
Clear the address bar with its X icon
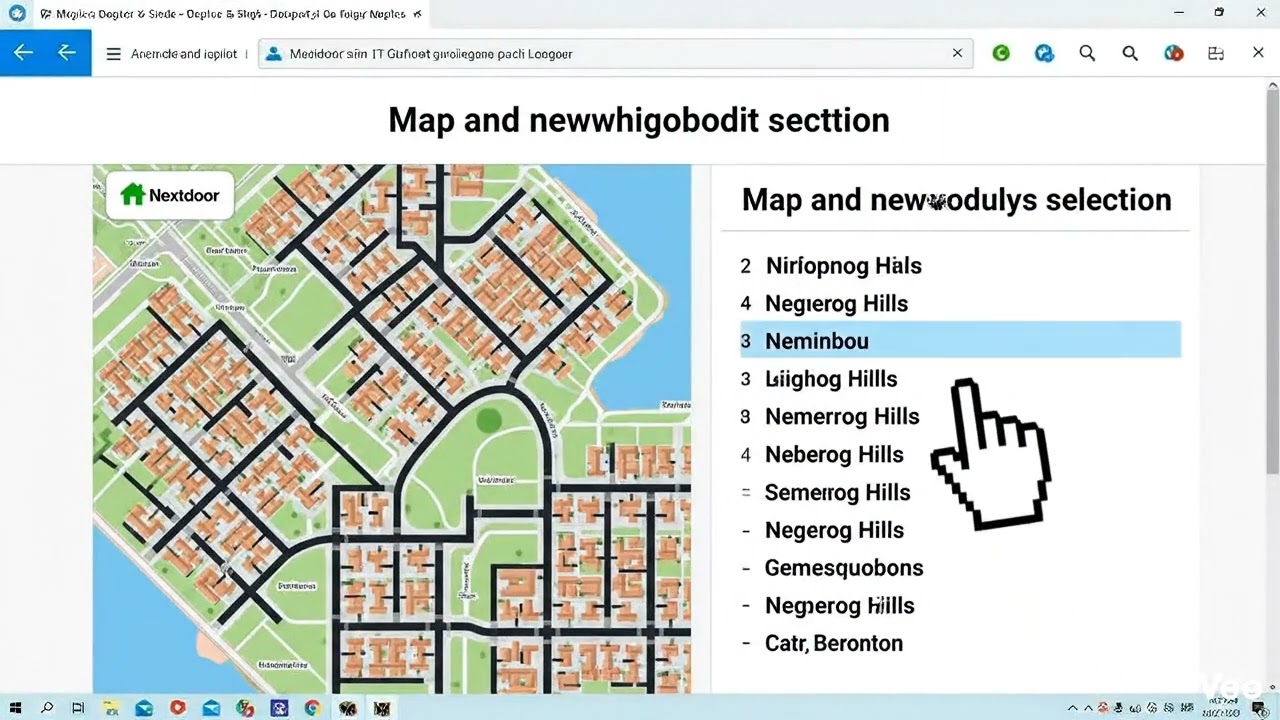click(x=957, y=54)
